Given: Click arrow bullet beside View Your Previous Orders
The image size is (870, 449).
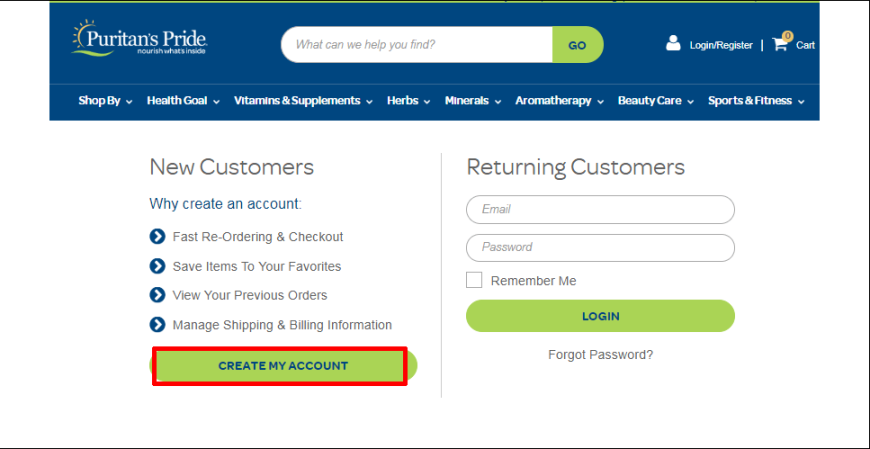Looking at the screenshot, I should 158,295.
